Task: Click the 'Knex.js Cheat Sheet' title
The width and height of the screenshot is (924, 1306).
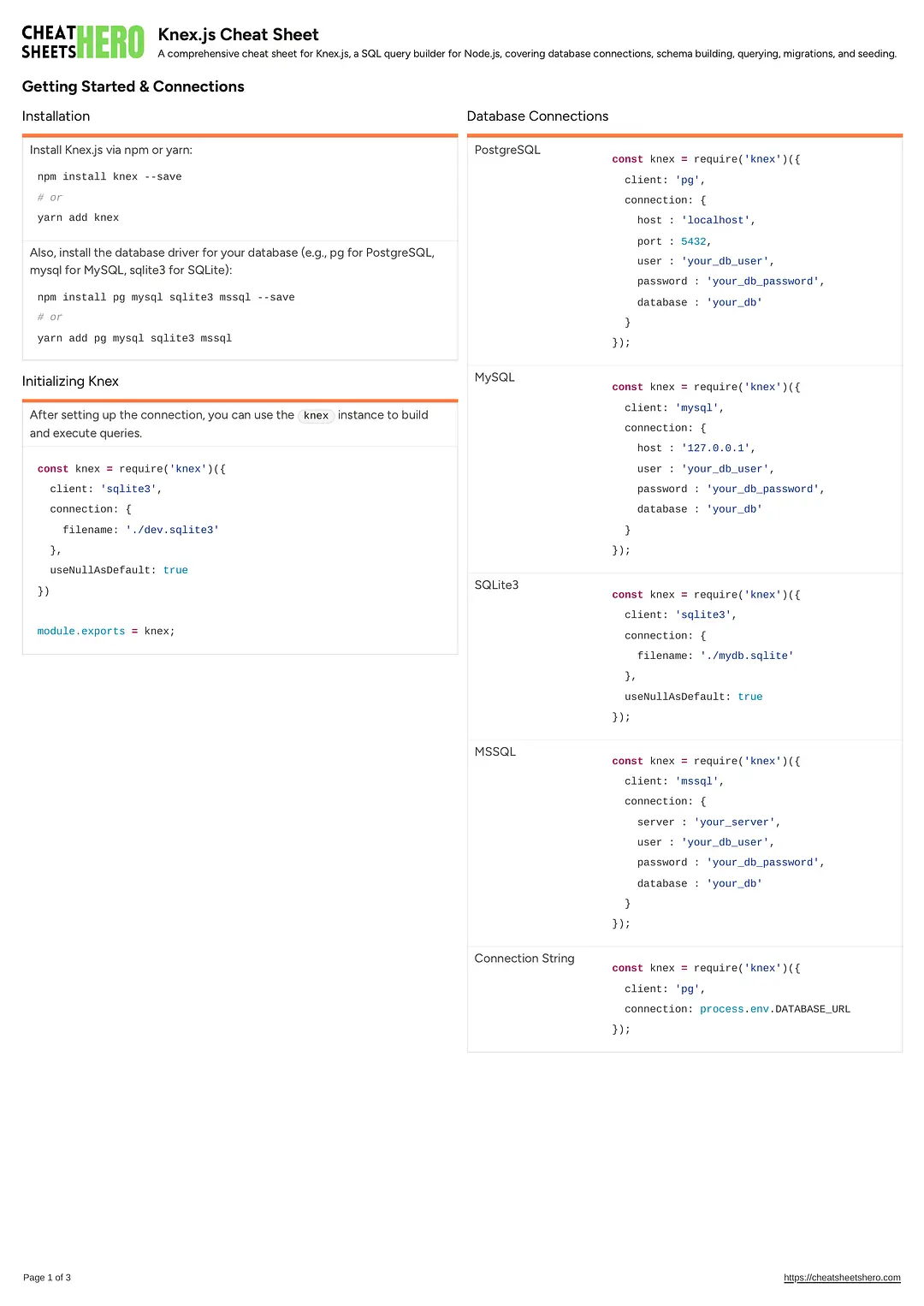Action: coord(238,34)
